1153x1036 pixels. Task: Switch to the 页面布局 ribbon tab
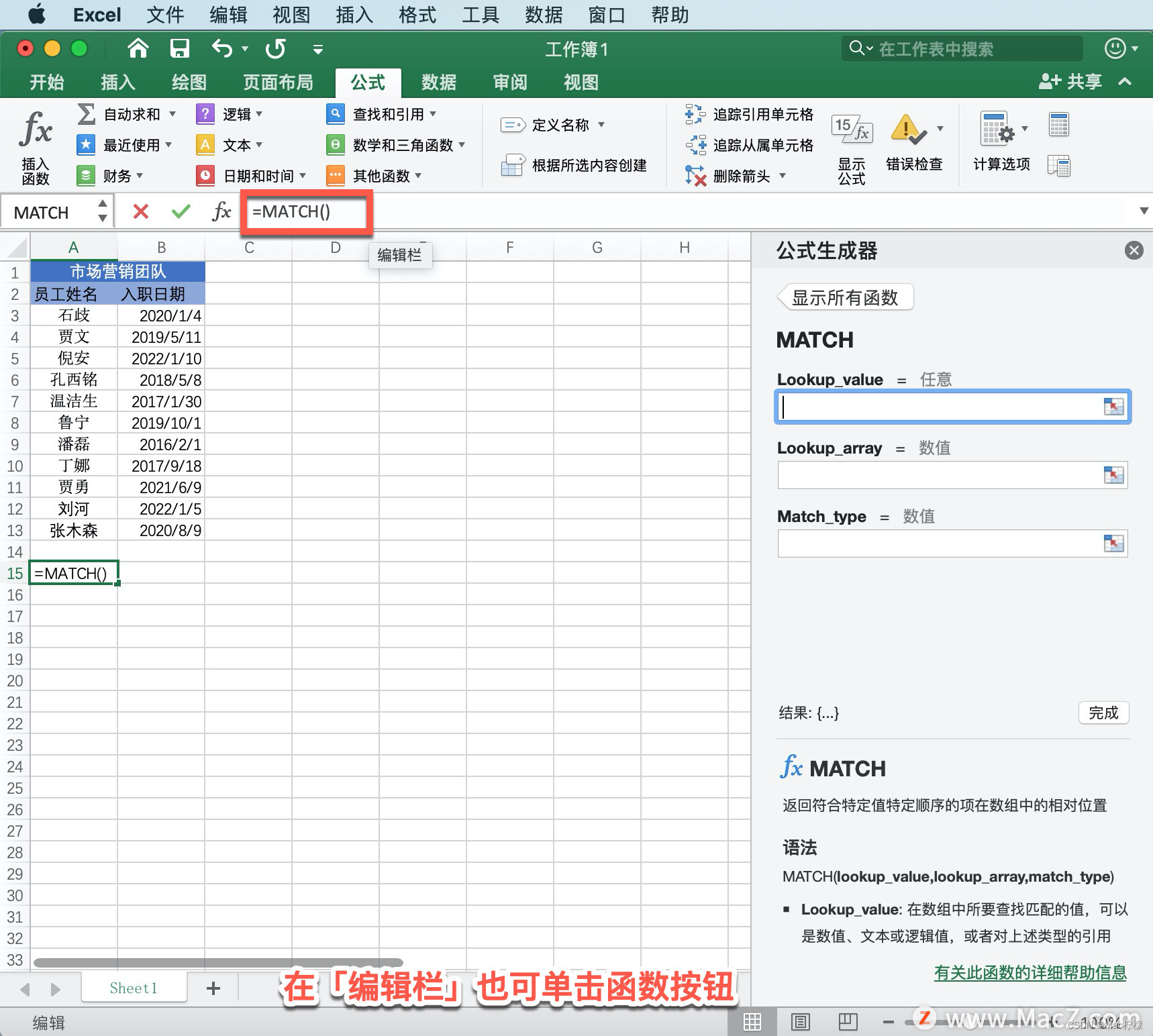[278, 83]
